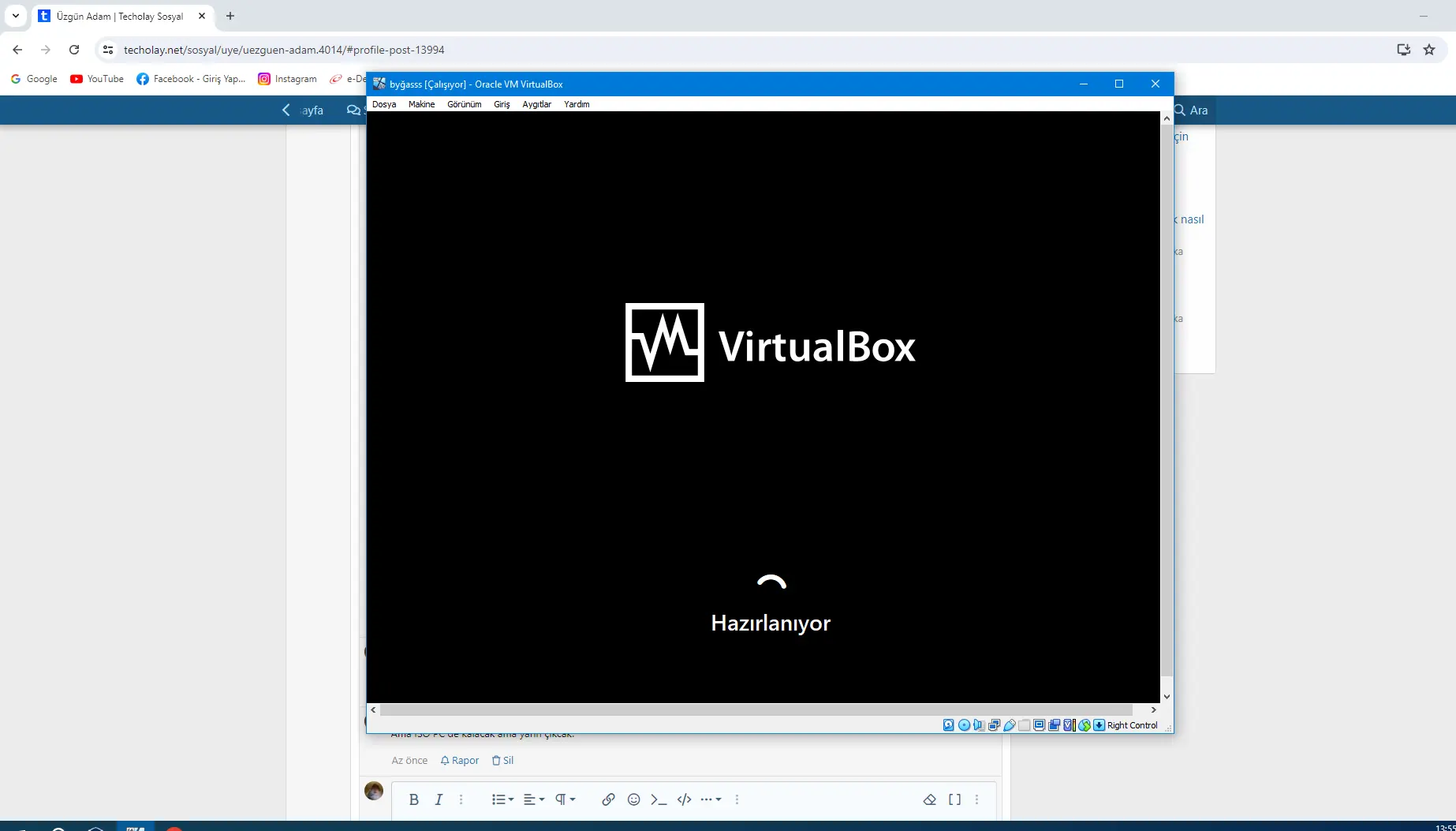Click the keyboard capture arrow indicator
This screenshot has width=1456, height=831.
1099,725
